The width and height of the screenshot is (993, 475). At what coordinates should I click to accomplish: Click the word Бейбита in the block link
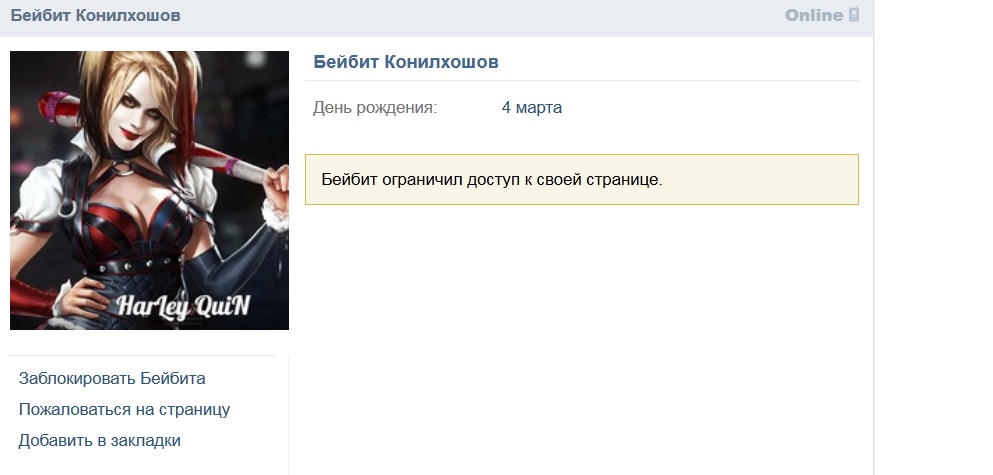[172, 379]
